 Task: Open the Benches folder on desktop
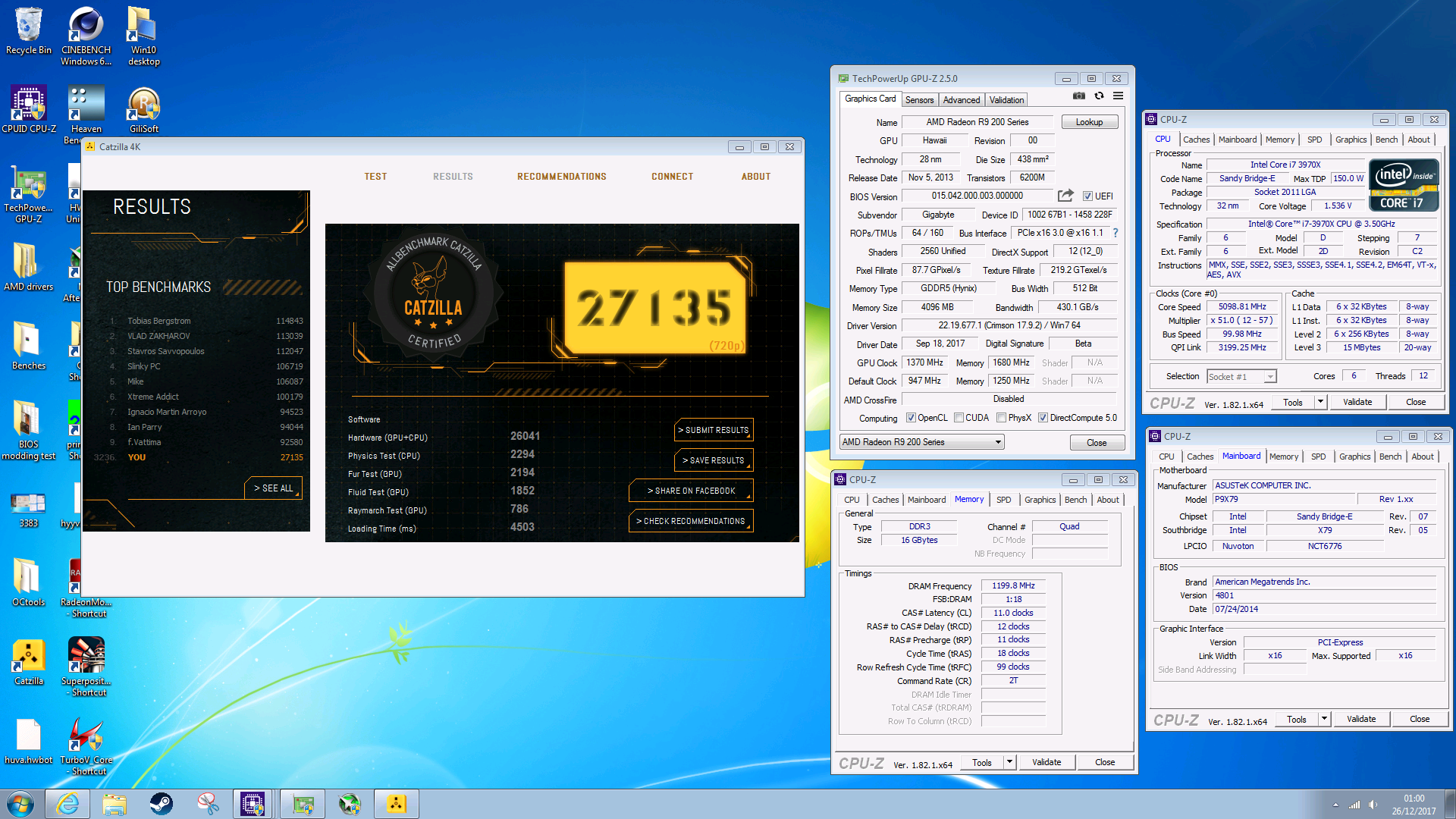tap(29, 346)
